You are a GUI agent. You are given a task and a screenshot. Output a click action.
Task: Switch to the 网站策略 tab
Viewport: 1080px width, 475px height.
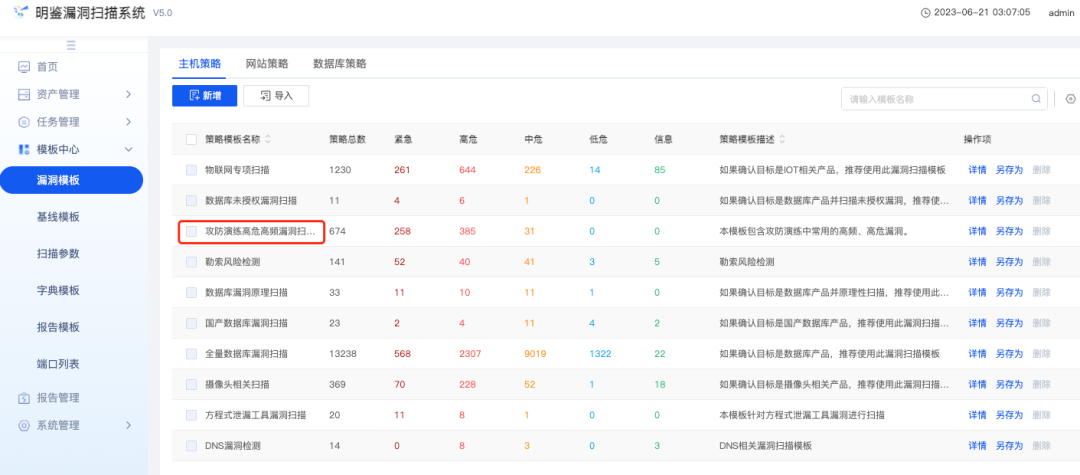point(267,63)
